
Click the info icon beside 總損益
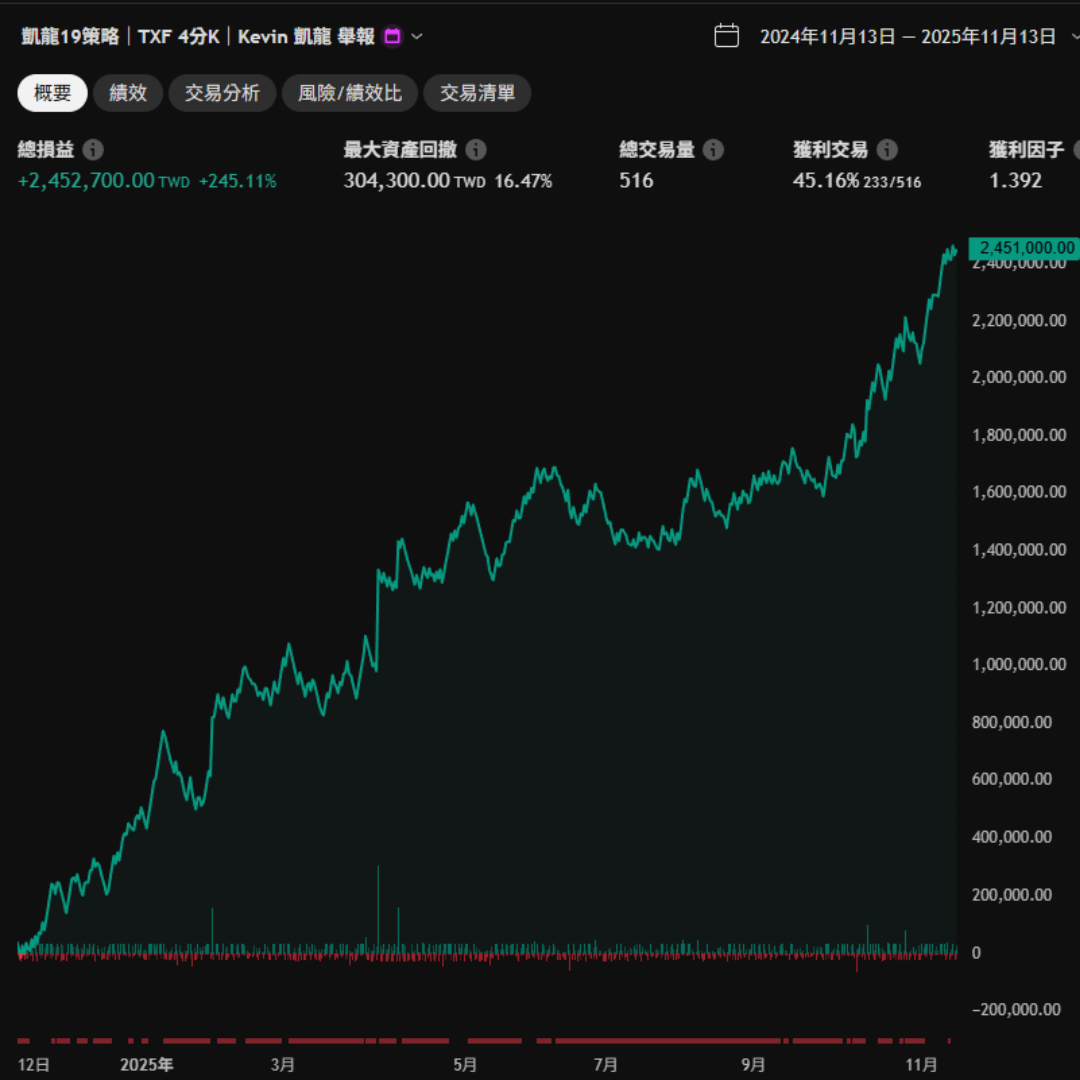click(93, 150)
